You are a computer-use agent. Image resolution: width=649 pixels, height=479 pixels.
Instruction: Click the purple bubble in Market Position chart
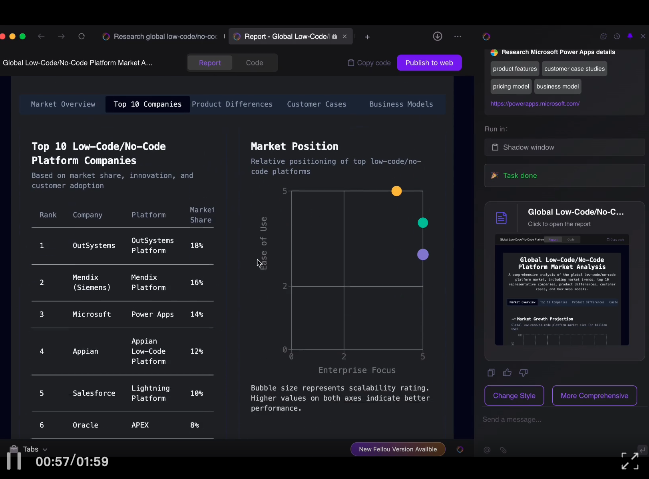point(423,255)
